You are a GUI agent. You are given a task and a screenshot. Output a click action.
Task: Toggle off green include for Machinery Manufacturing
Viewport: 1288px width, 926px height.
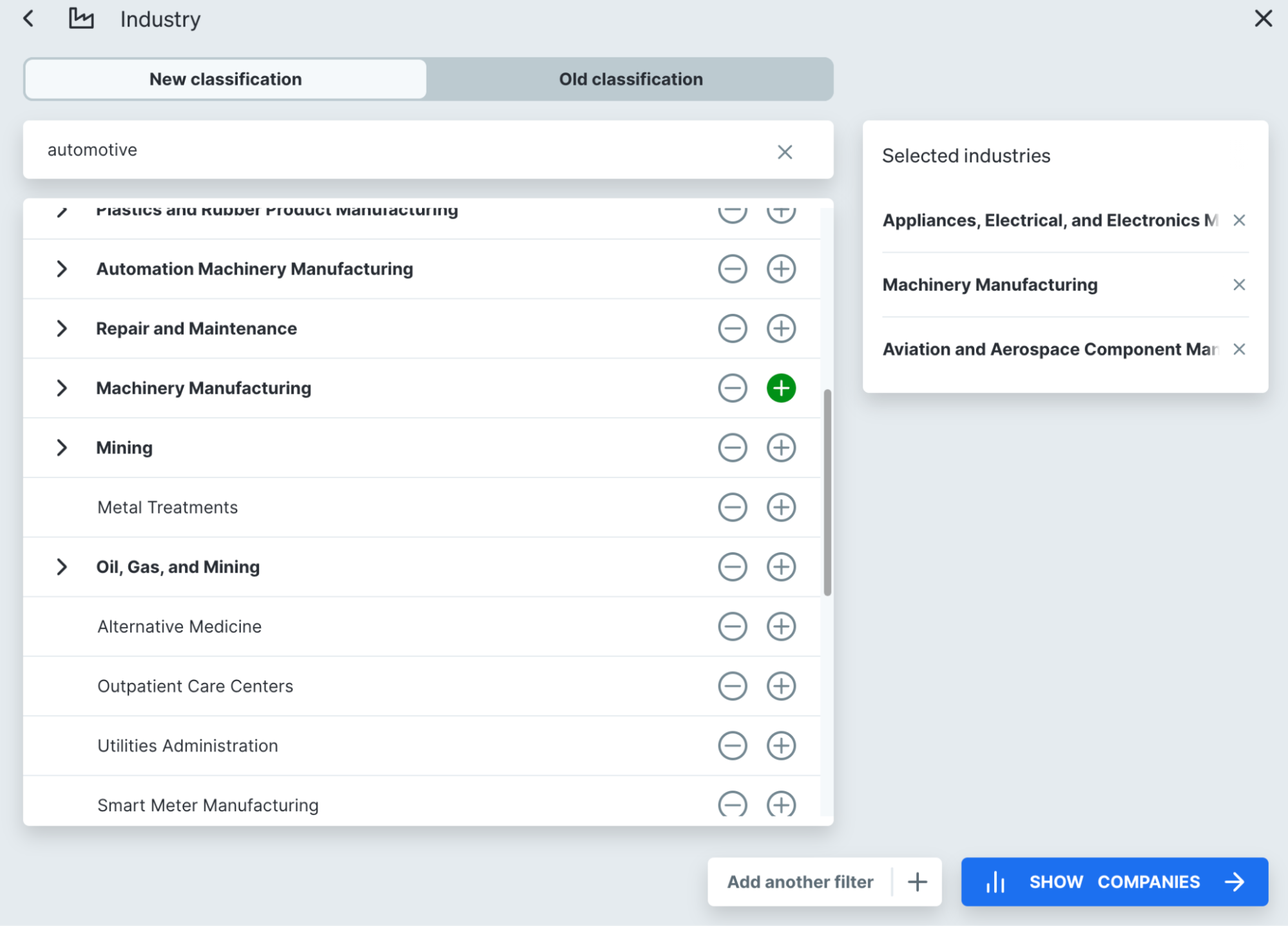pyautogui.click(x=781, y=388)
